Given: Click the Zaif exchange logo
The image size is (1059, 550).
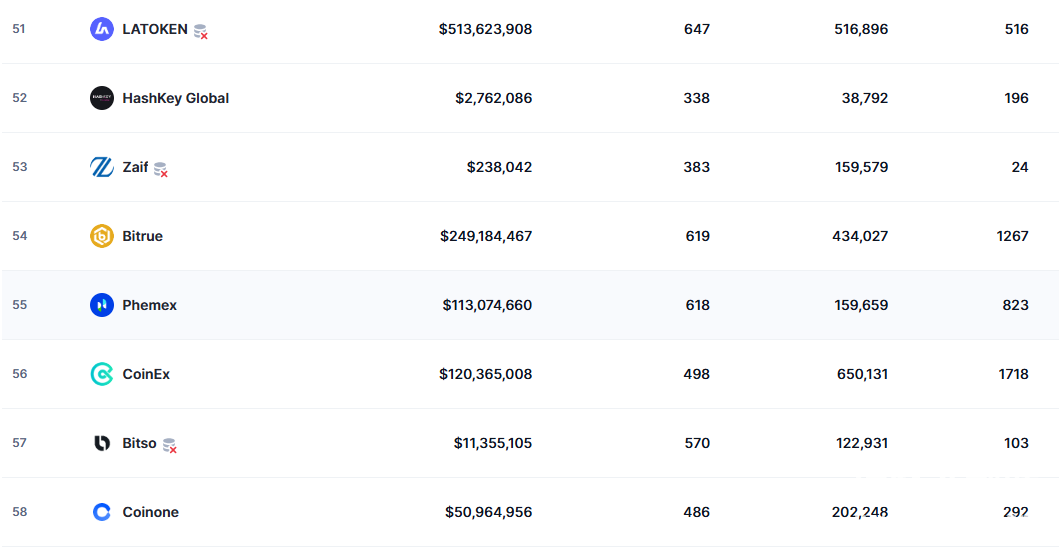Looking at the screenshot, I should pos(102,167).
